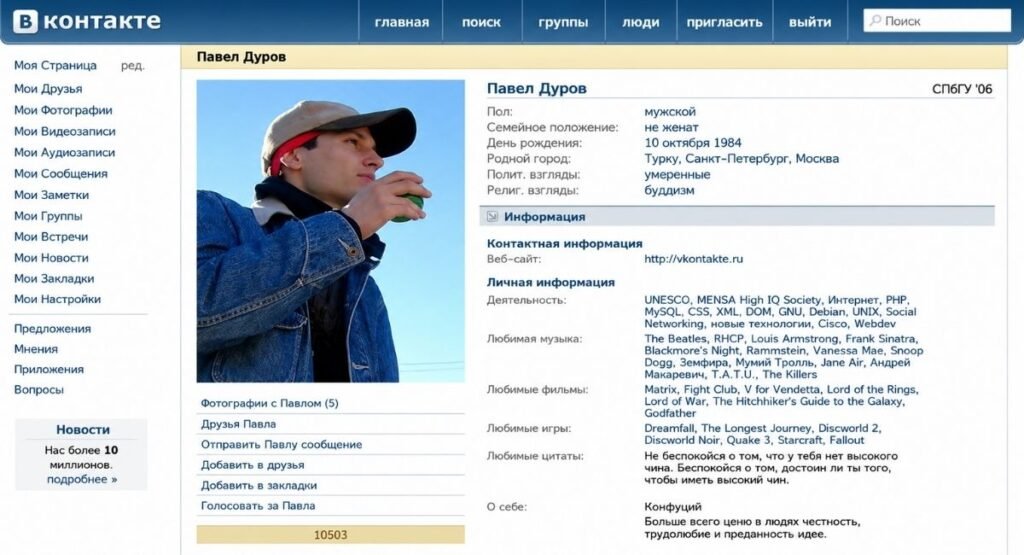Click буддизм religious views
The image size is (1024, 555).
[669, 191]
